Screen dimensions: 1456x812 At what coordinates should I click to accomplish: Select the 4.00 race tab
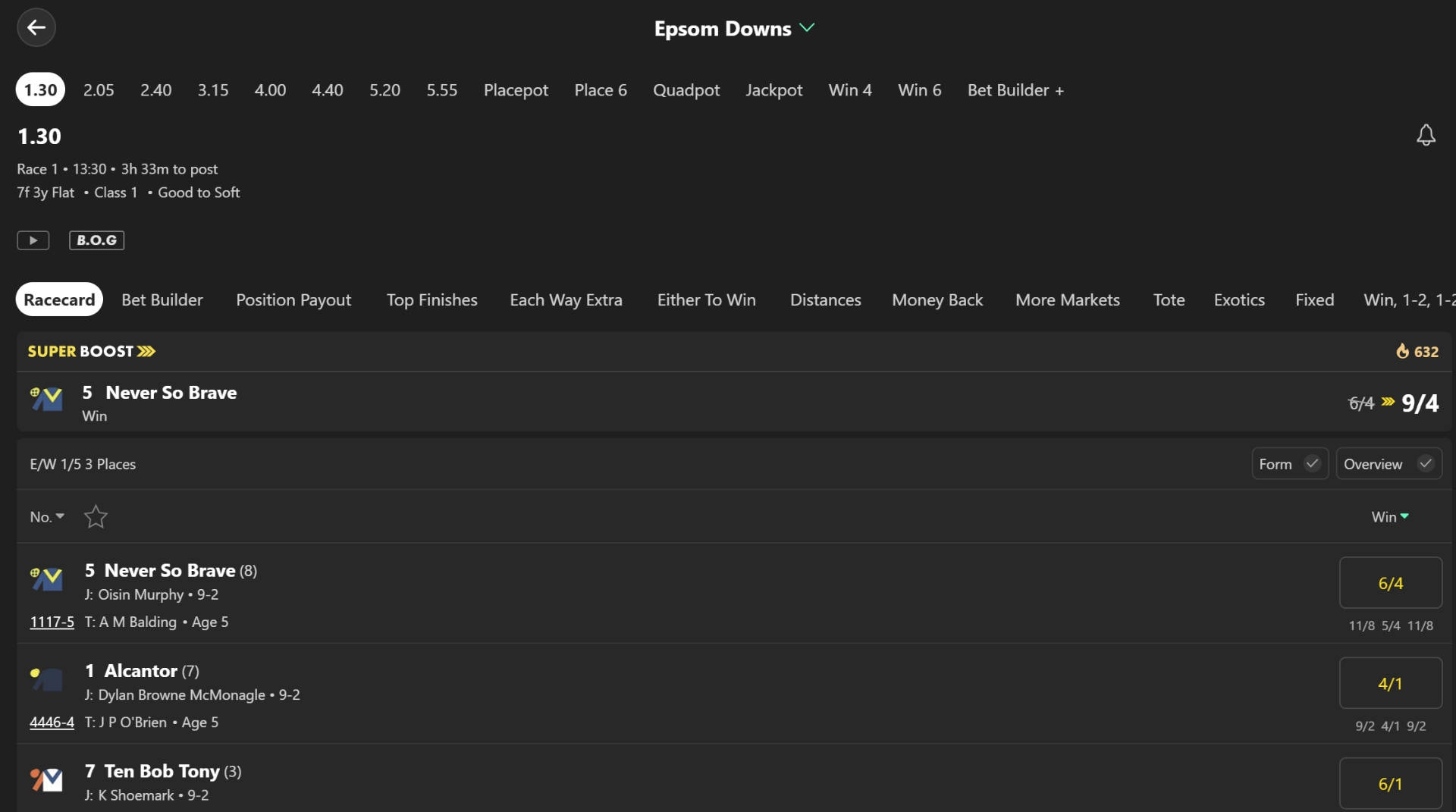[270, 89]
